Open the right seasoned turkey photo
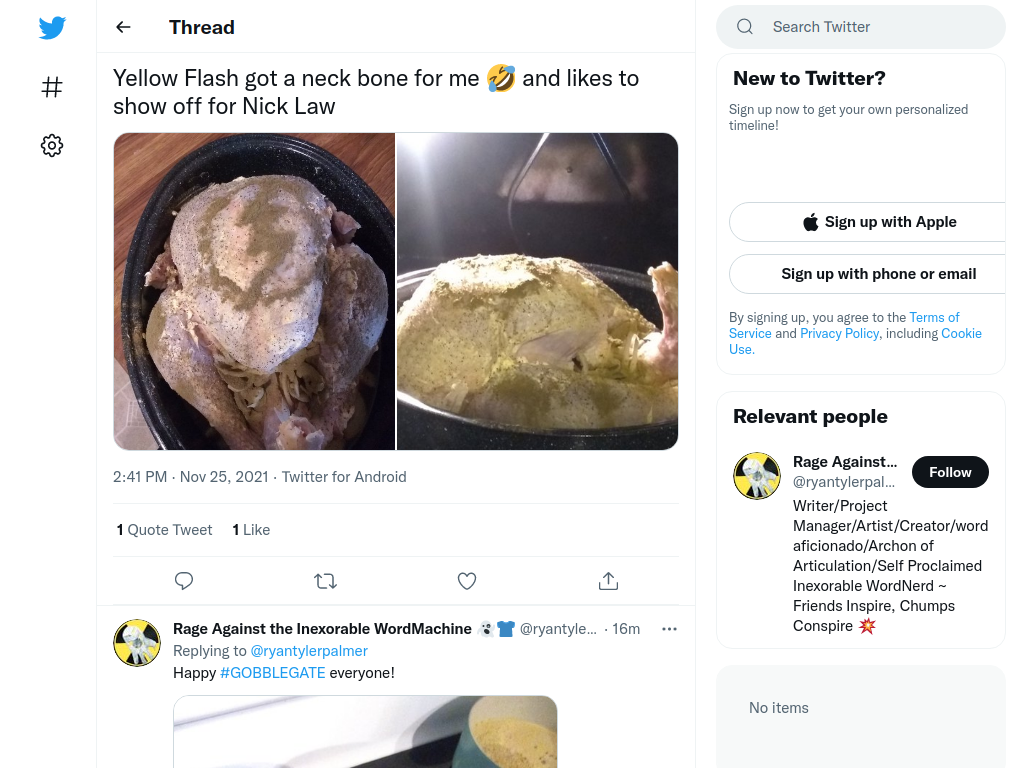 pyautogui.click(x=537, y=291)
